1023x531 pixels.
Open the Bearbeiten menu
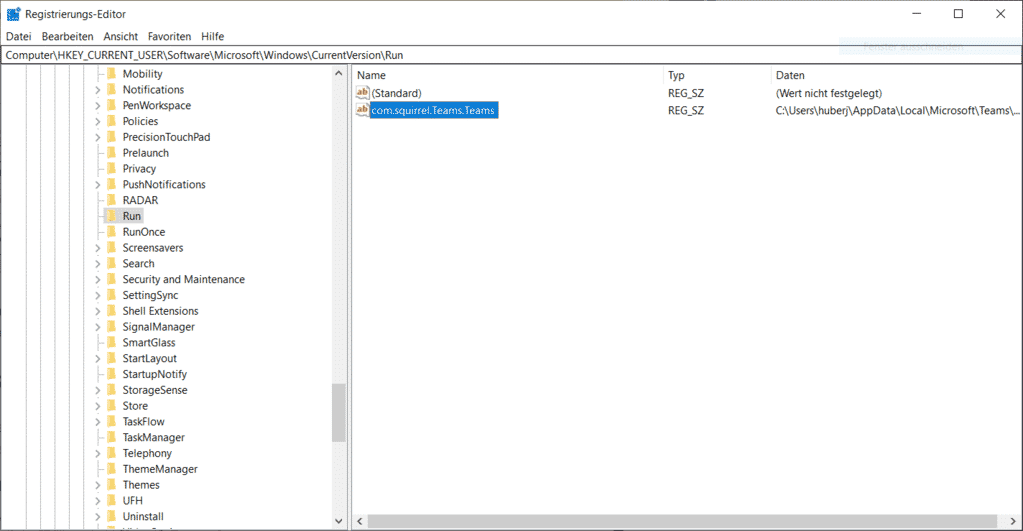67,37
